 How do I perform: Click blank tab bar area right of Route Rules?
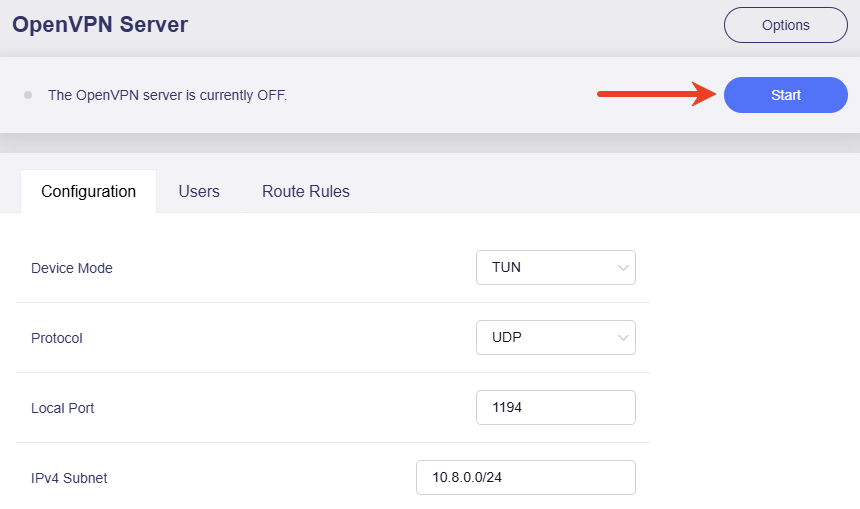coord(600,191)
